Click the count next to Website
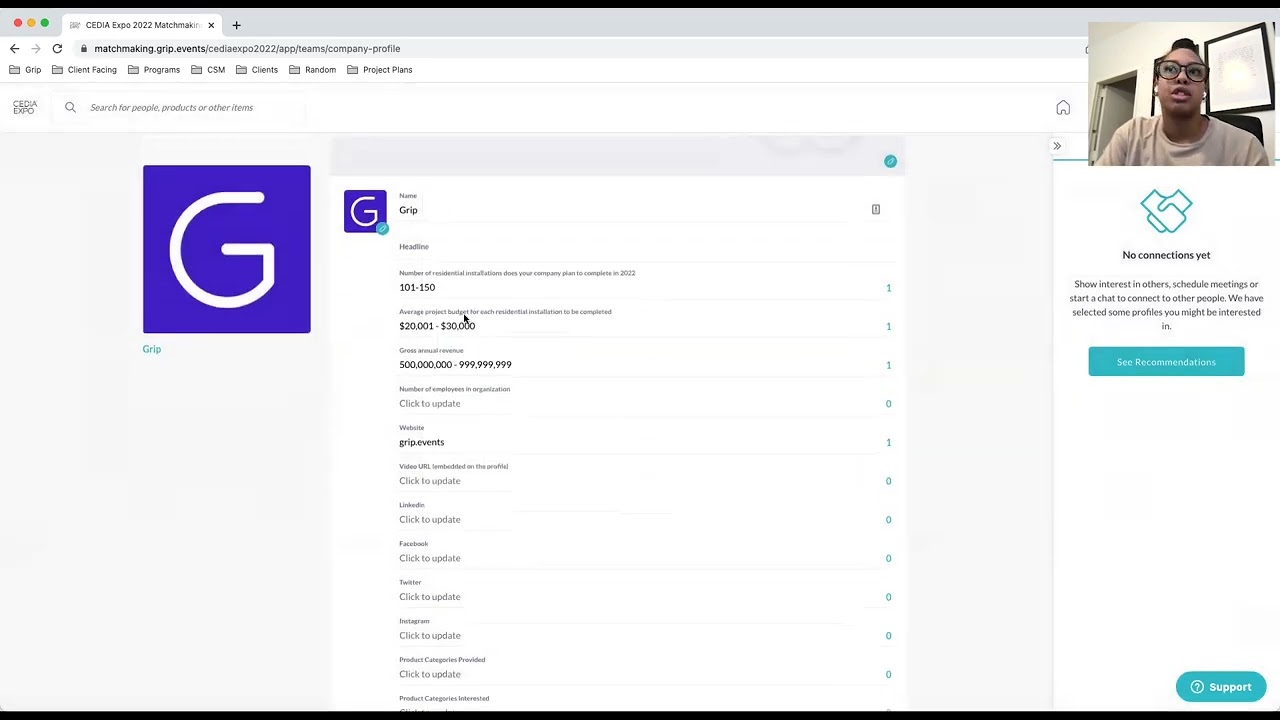The image size is (1280, 720). (x=888, y=442)
